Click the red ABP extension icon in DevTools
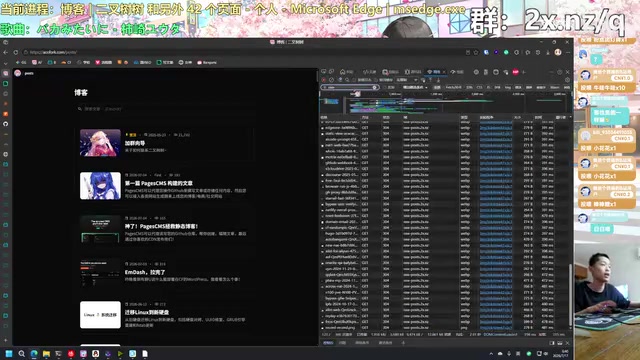The height and width of the screenshot is (360, 640). click(x=516, y=72)
